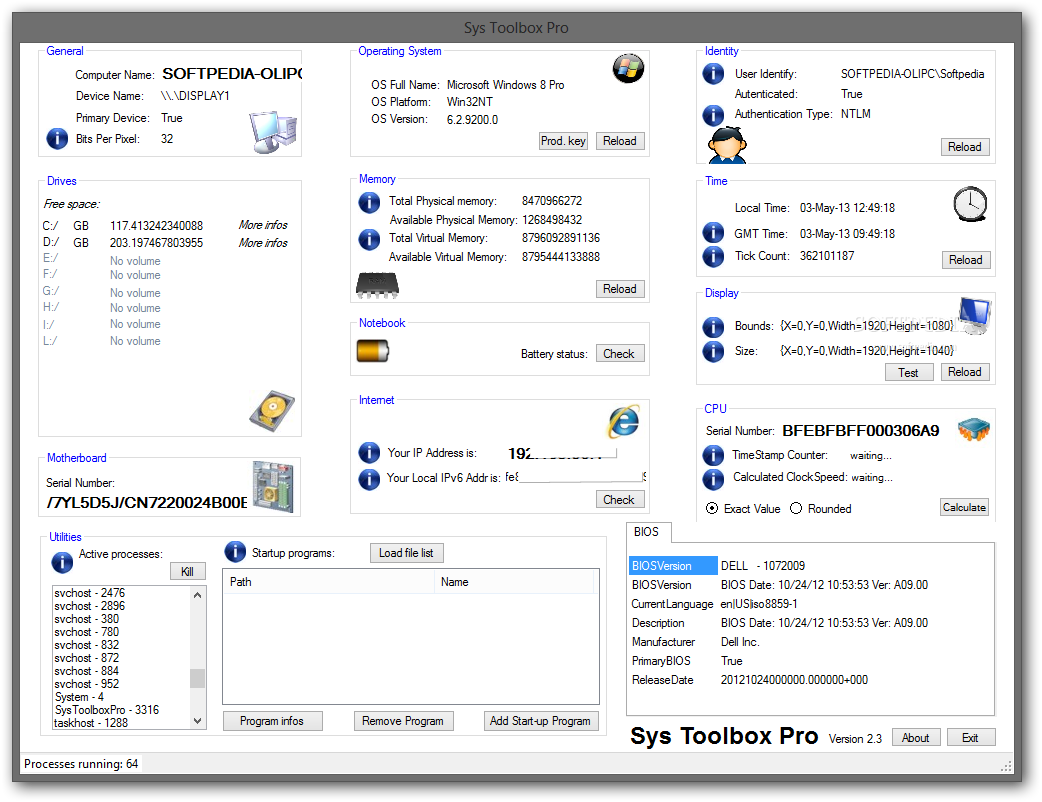1042x802 pixels.
Task: Check battery status in Notebook
Action: click(x=619, y=354)
